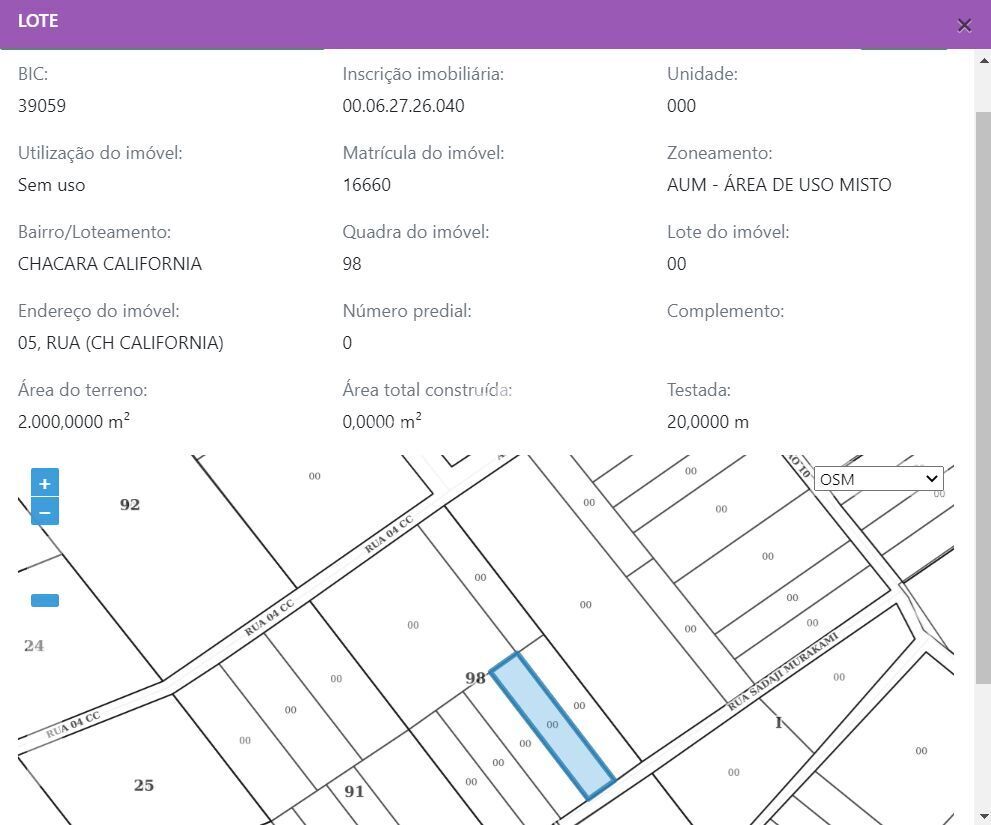Zoom in on the lot map
The height and width of the screenshot is (825, 991).
45,483
